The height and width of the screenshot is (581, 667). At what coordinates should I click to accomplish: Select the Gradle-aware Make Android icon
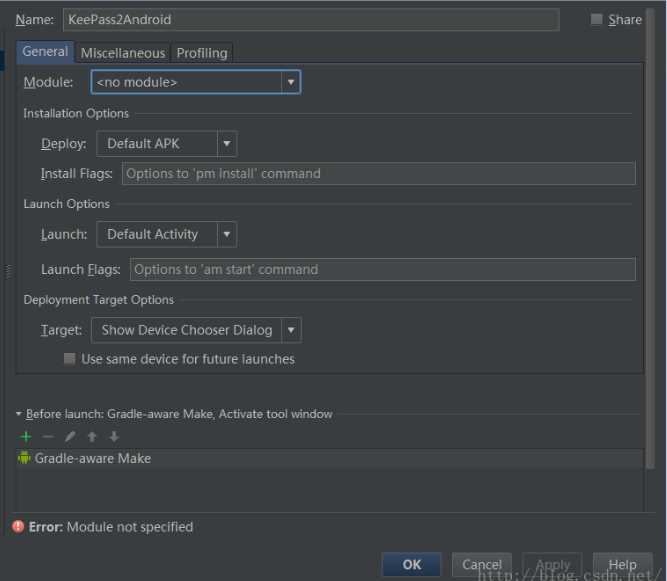click(x=24, y=458)
